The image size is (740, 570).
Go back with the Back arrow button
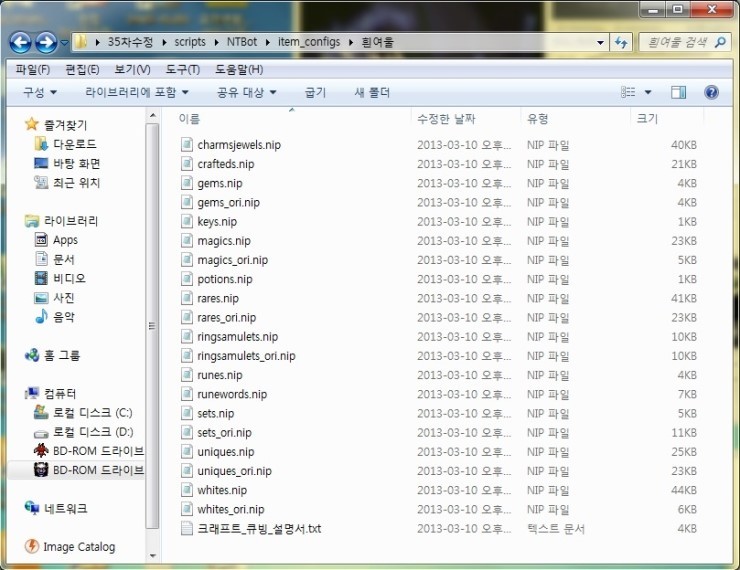click(20, 42)
